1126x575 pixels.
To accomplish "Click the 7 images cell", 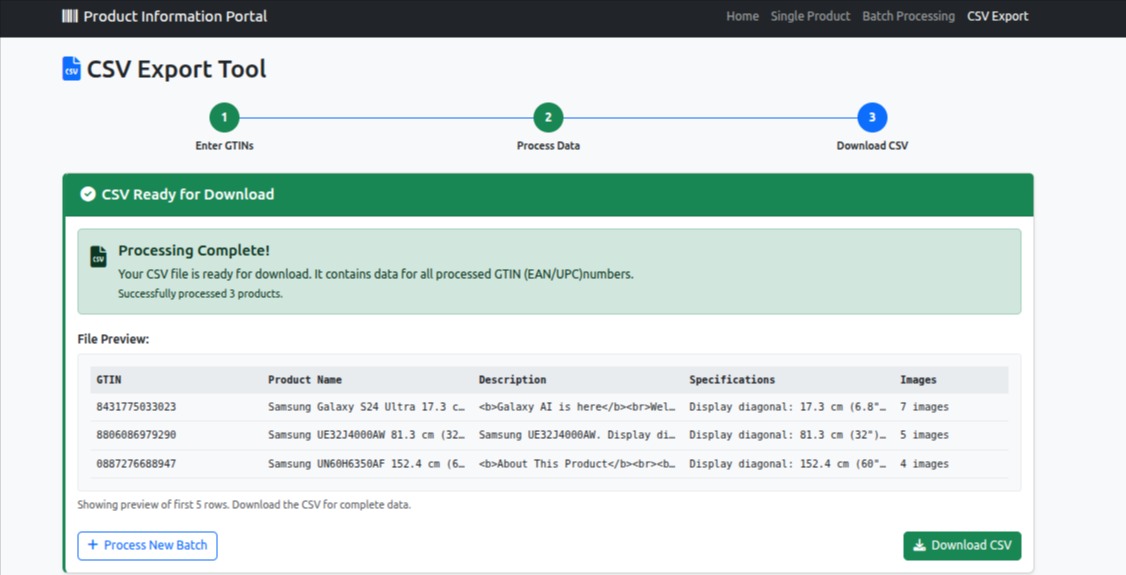I will 924,407.
